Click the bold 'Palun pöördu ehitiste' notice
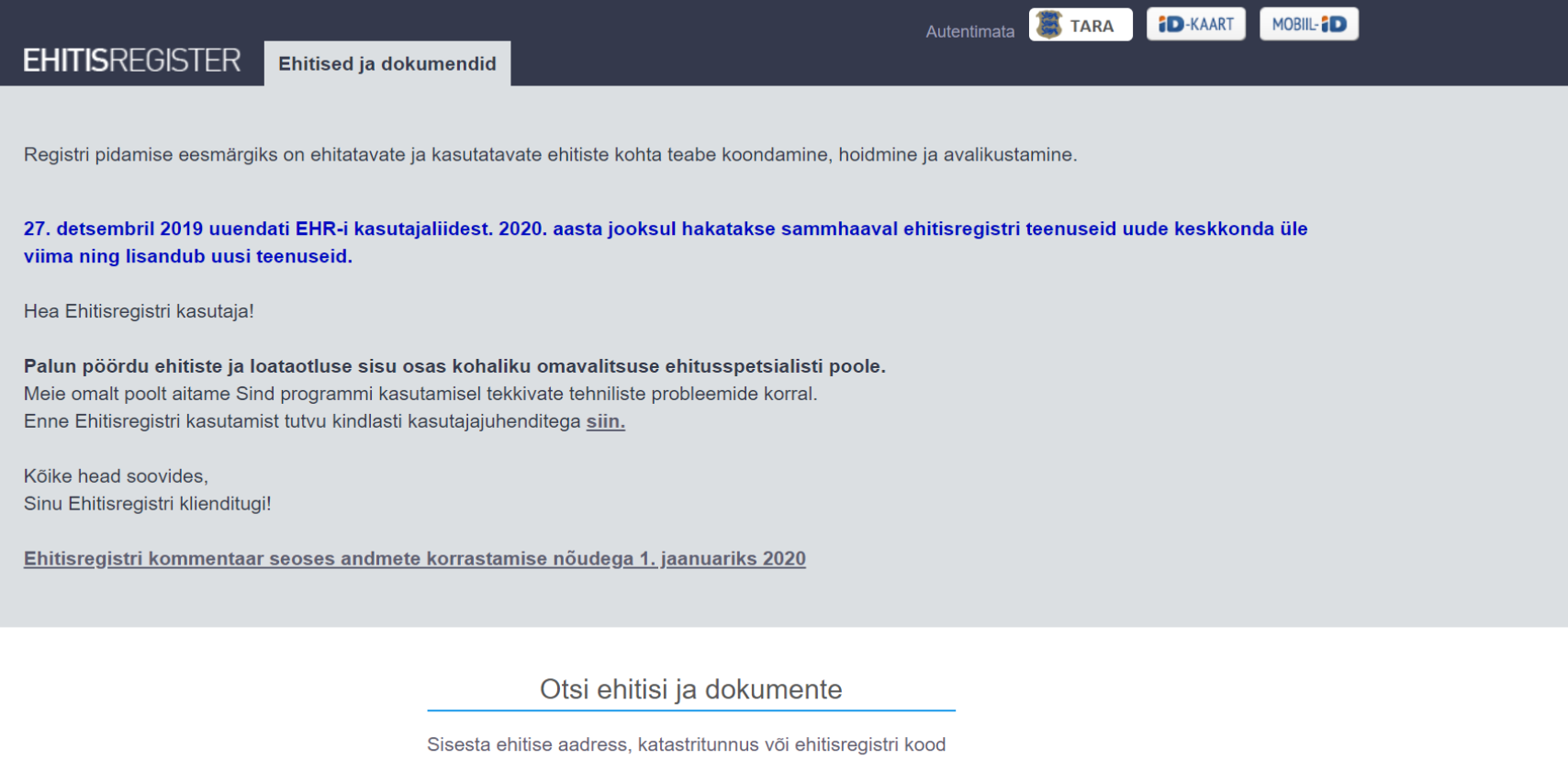Screen dimensions: 1568x782 tap(454, 366)
